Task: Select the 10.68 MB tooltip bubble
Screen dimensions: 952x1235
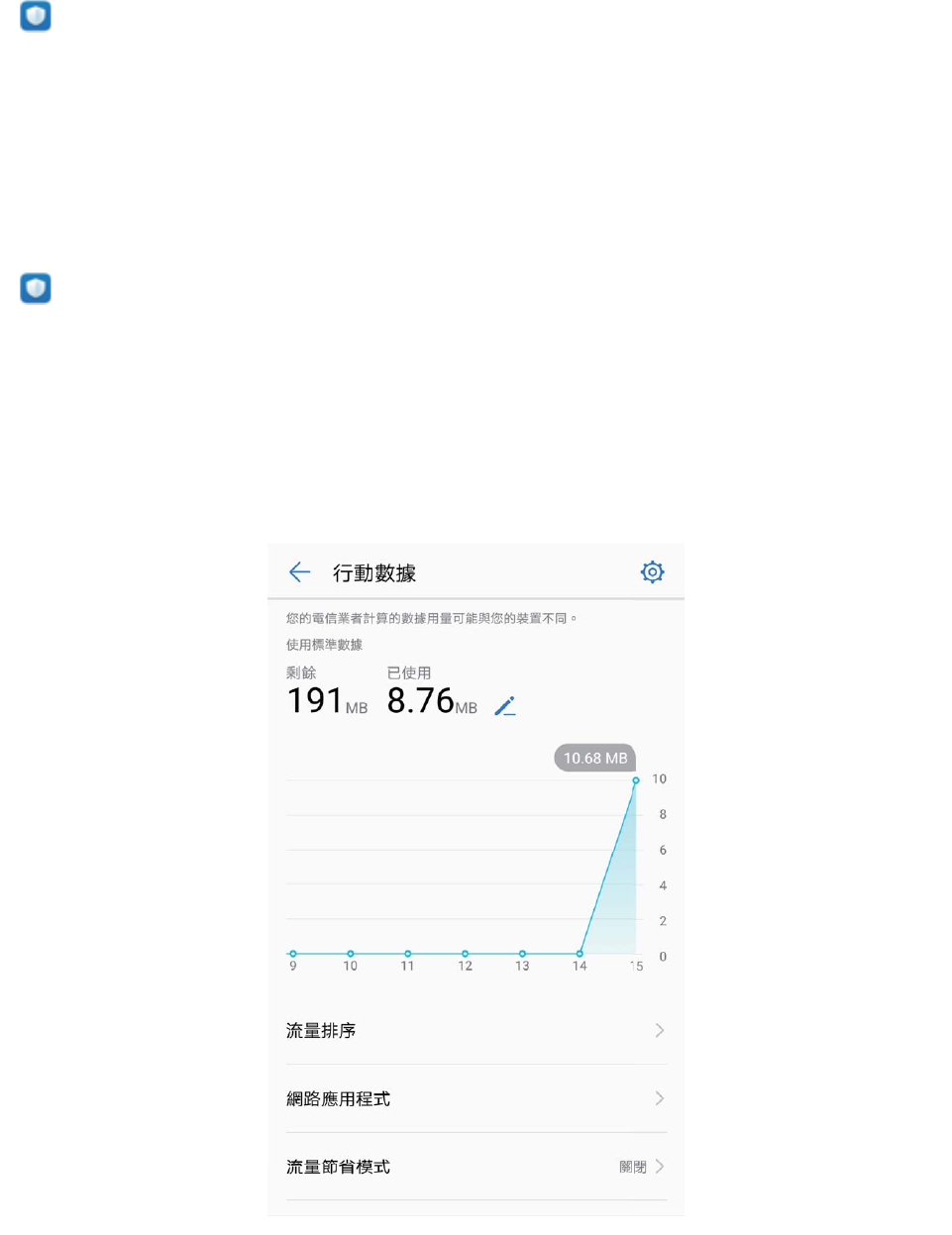Action: [595, 758]
